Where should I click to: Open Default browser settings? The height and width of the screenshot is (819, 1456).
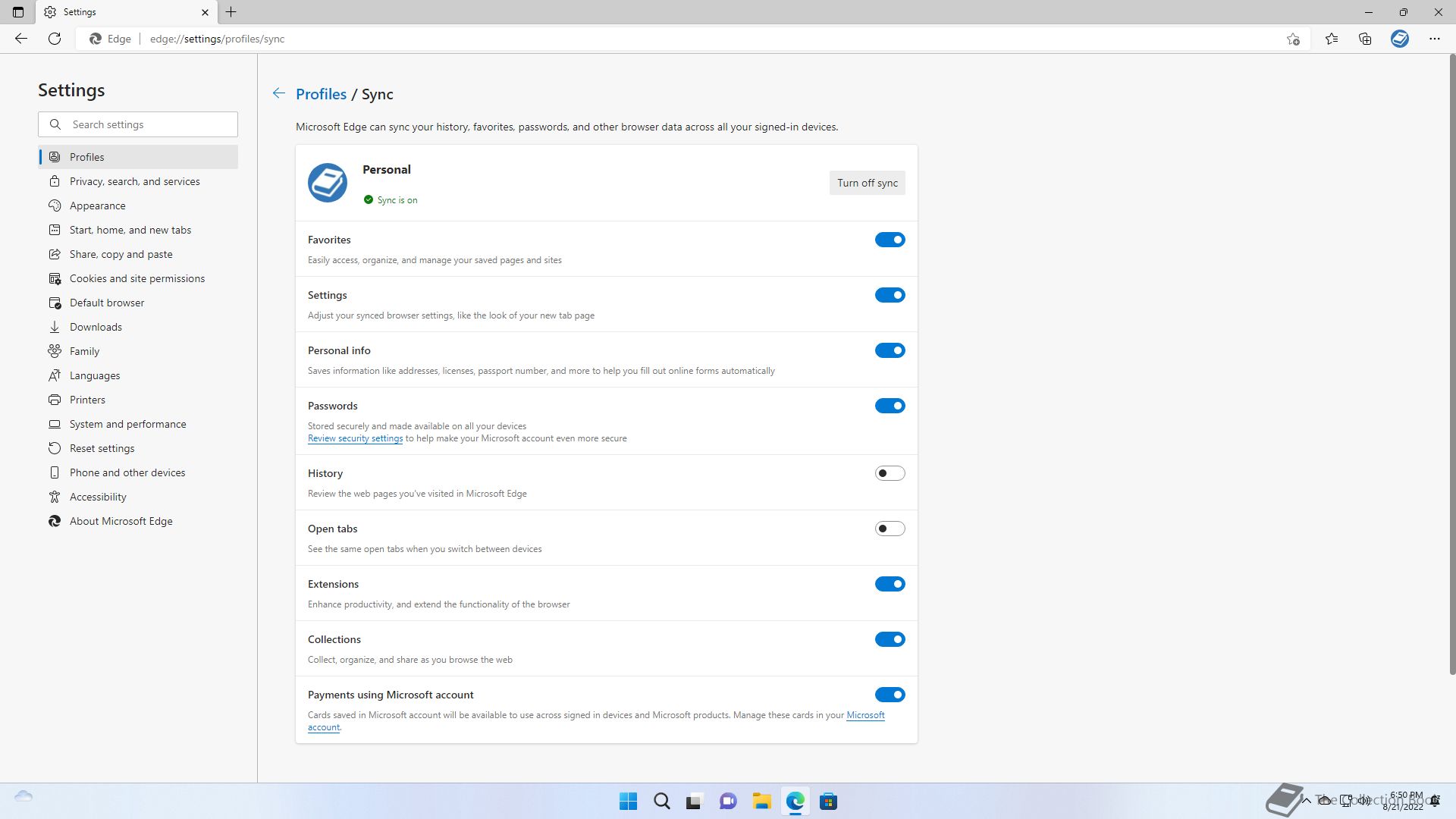tap(138, 303)
